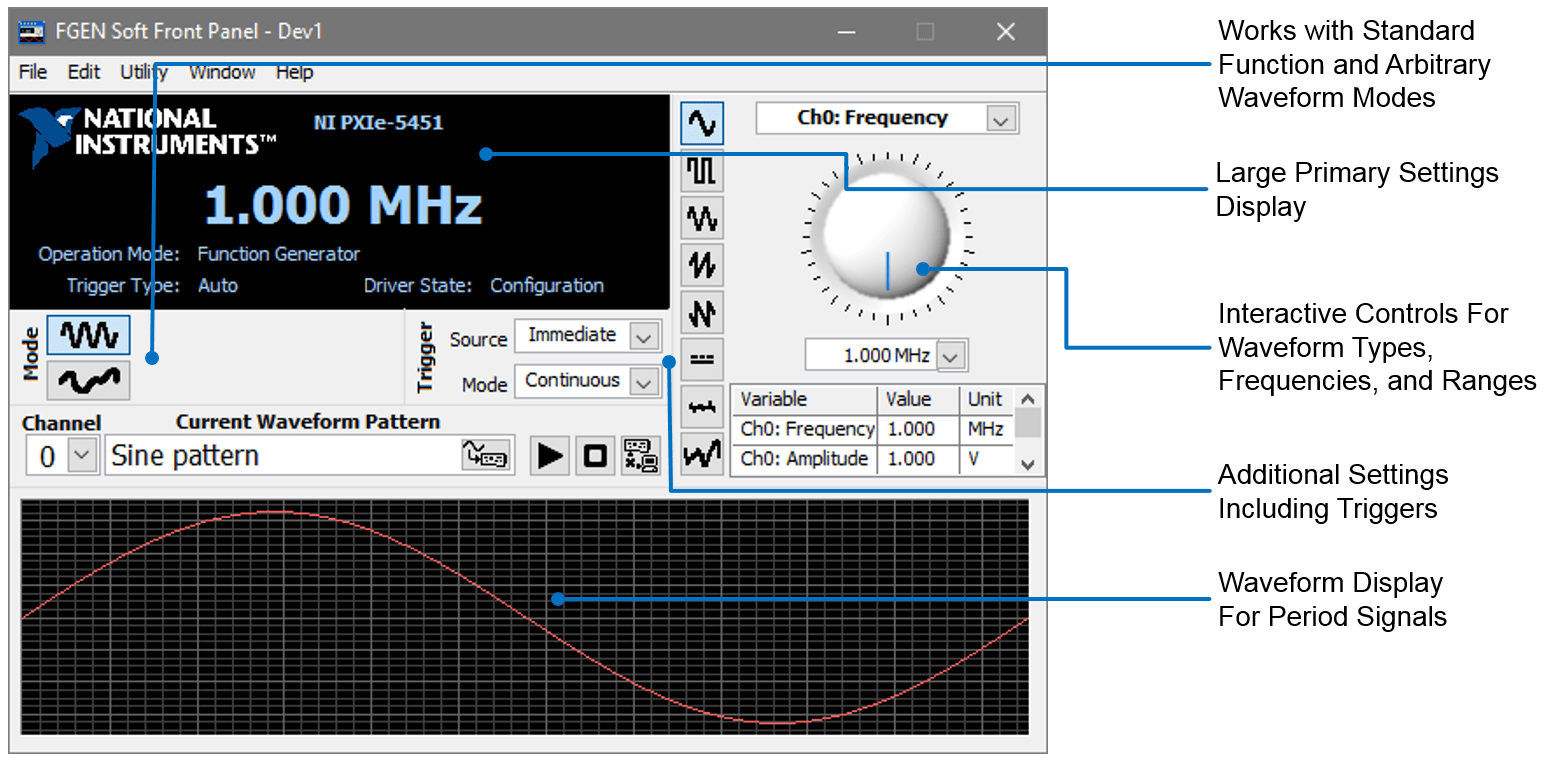Stop waveform generation with the Stop button
1553x761 pixels.
coord(595,456)
